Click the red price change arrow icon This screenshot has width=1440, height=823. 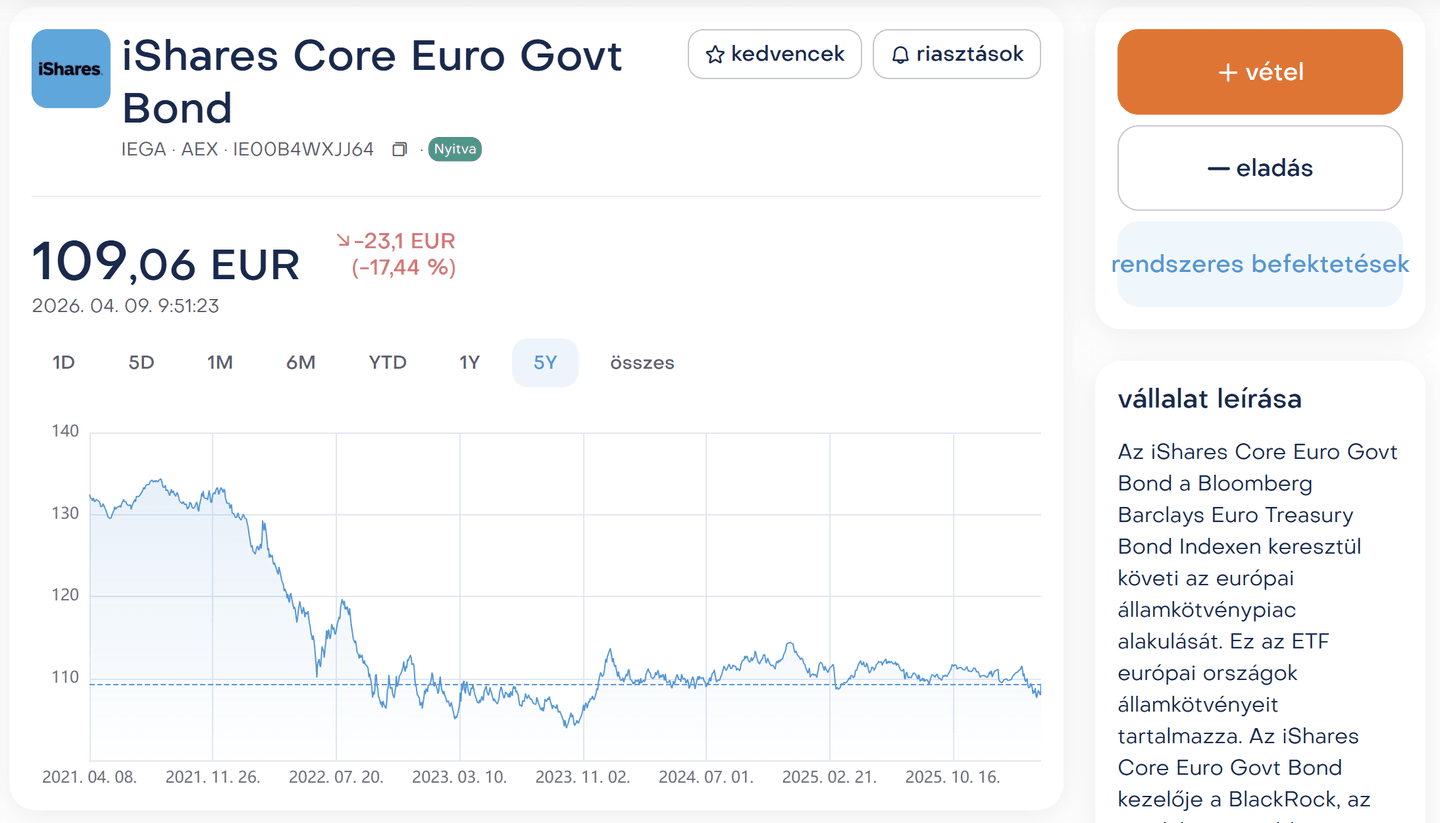(x=343, y=241)
